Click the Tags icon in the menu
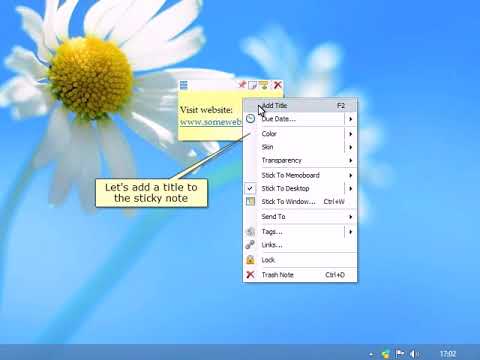Viewport: 480px width, 360px height. (x=250, y=232)
